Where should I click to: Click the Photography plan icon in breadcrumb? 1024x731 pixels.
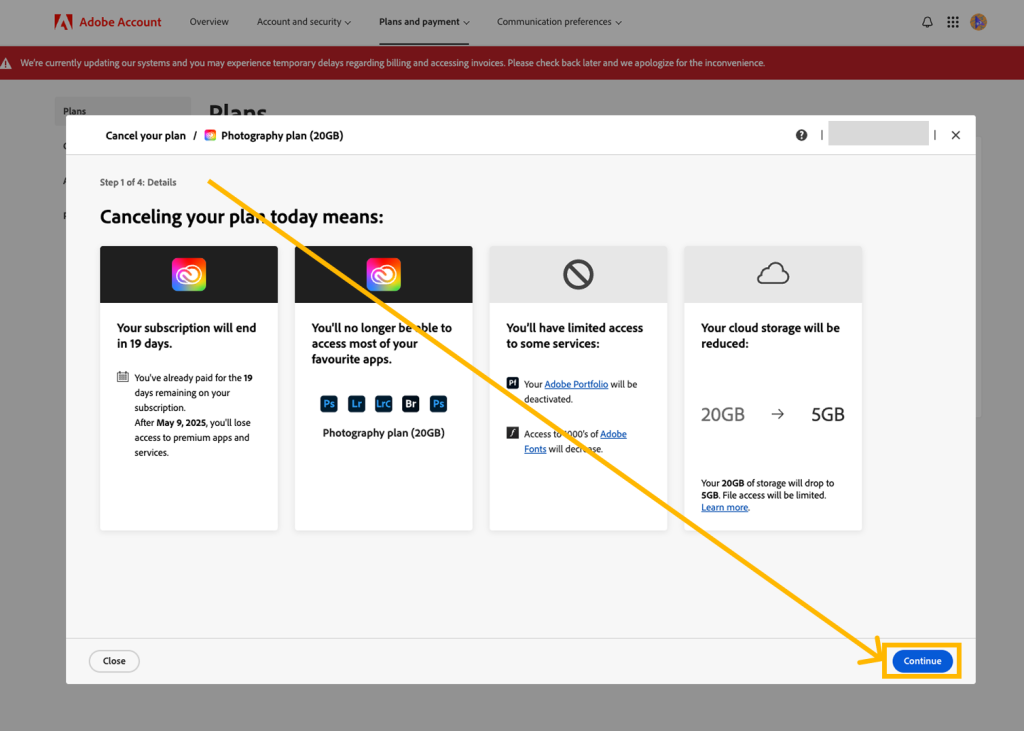coord(210,135)
